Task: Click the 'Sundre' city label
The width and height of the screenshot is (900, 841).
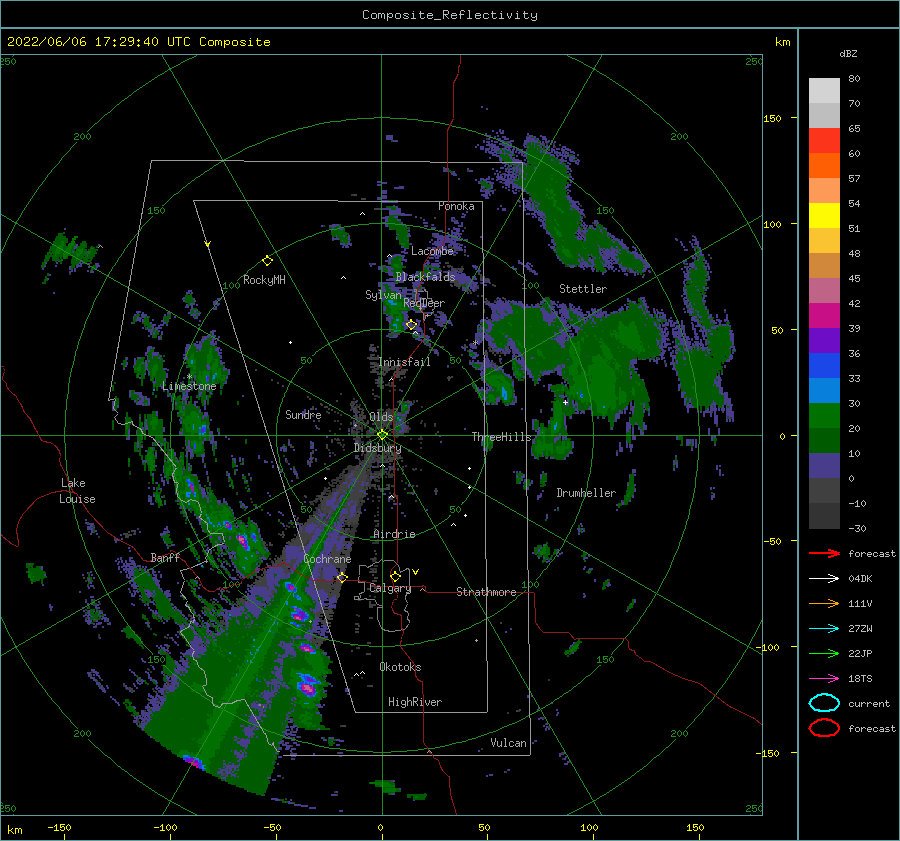Action: 304,414
